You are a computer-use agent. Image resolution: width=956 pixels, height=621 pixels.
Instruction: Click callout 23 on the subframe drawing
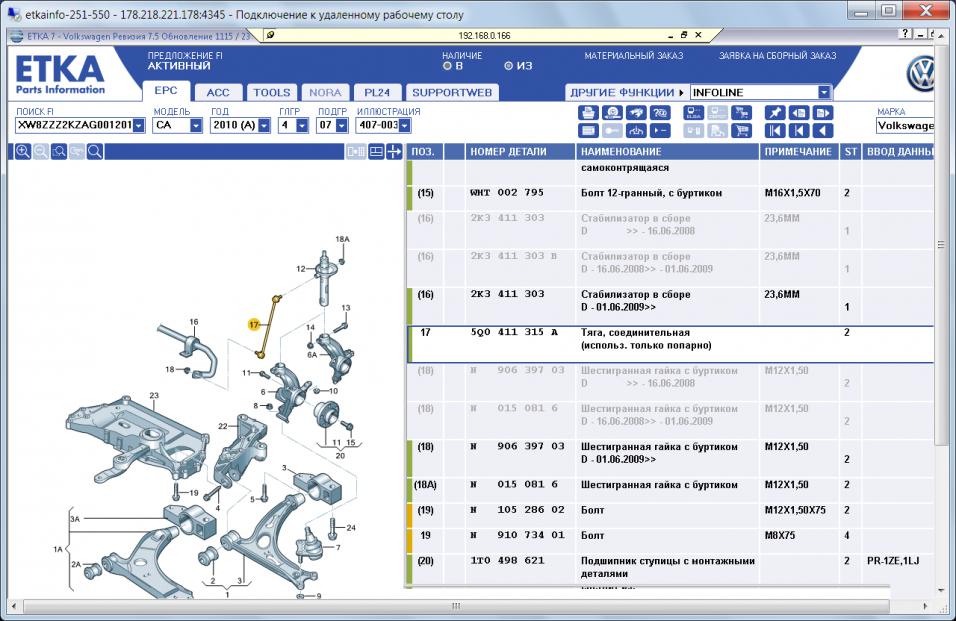[x=154, y=396]
